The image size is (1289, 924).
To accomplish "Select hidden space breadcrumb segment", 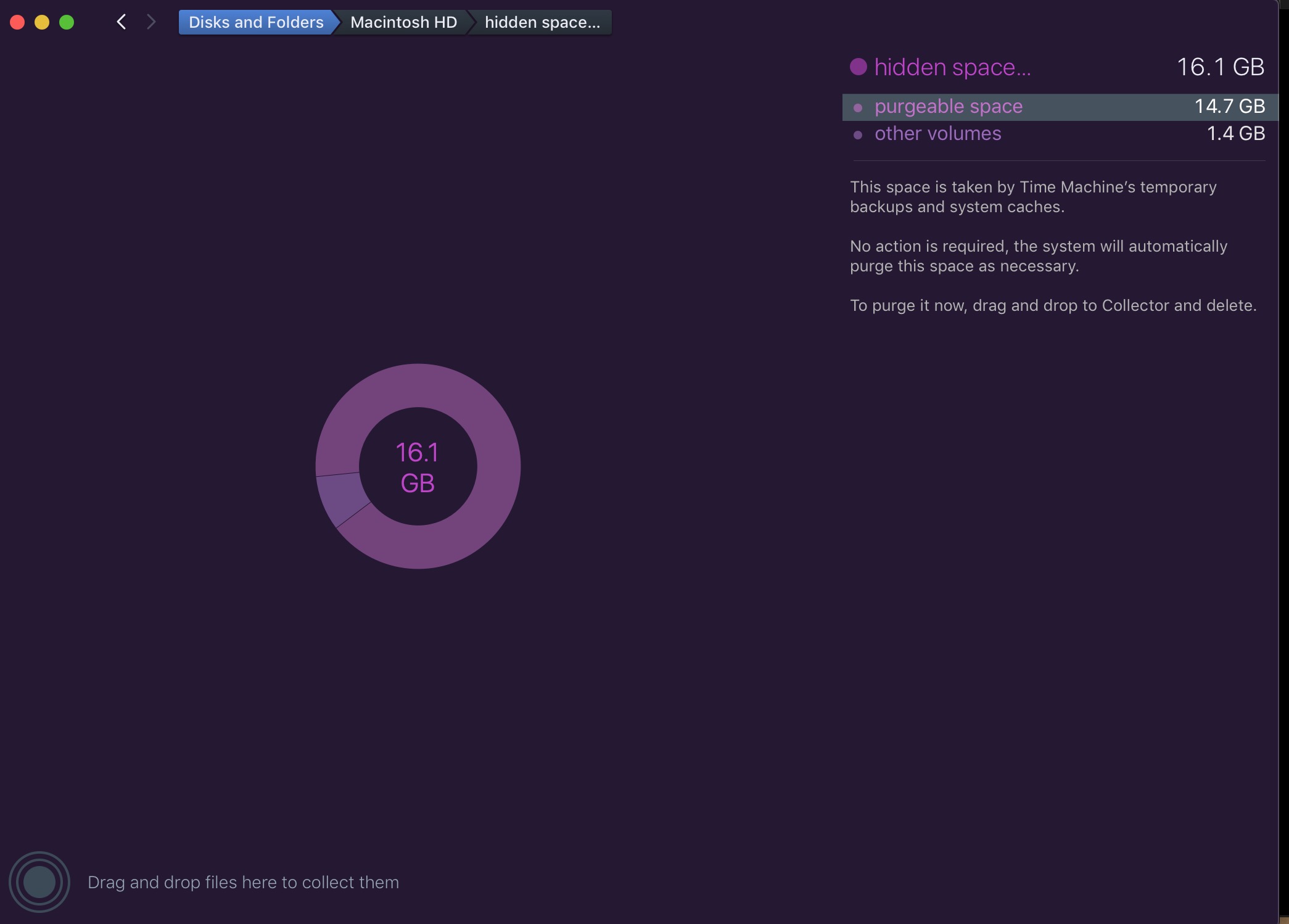I will coord(542,22).
